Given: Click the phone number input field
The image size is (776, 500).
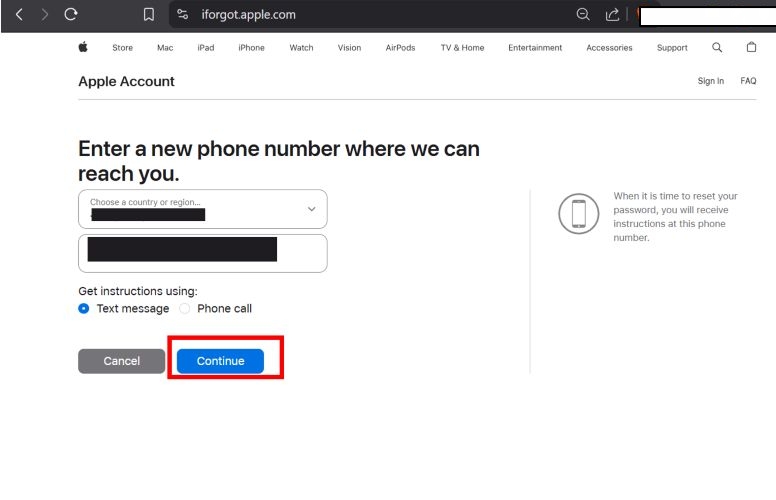Looking at the screenshot, I should tap(203, 253).
